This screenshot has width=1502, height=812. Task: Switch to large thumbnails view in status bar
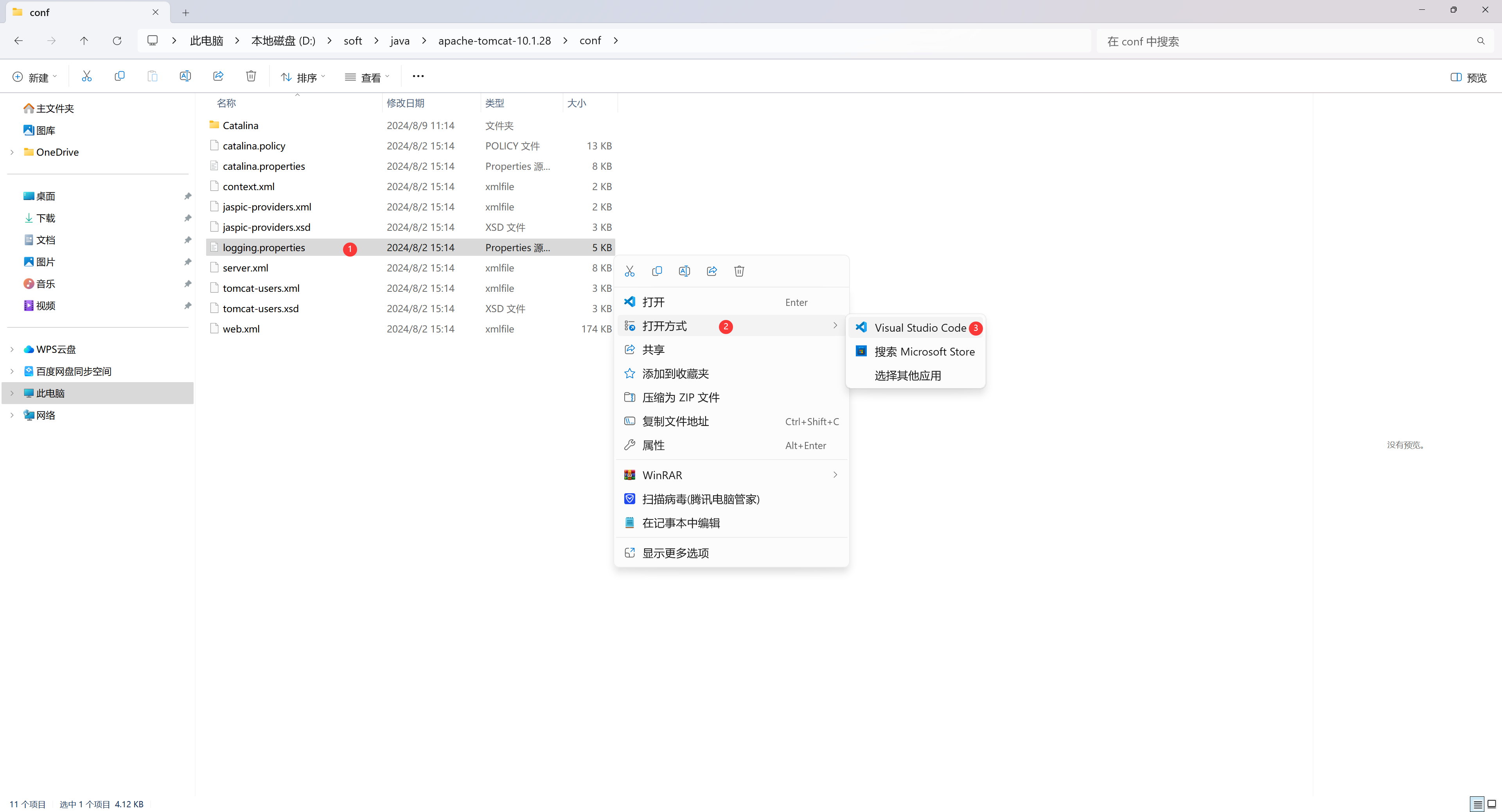tap(1491, 804)
